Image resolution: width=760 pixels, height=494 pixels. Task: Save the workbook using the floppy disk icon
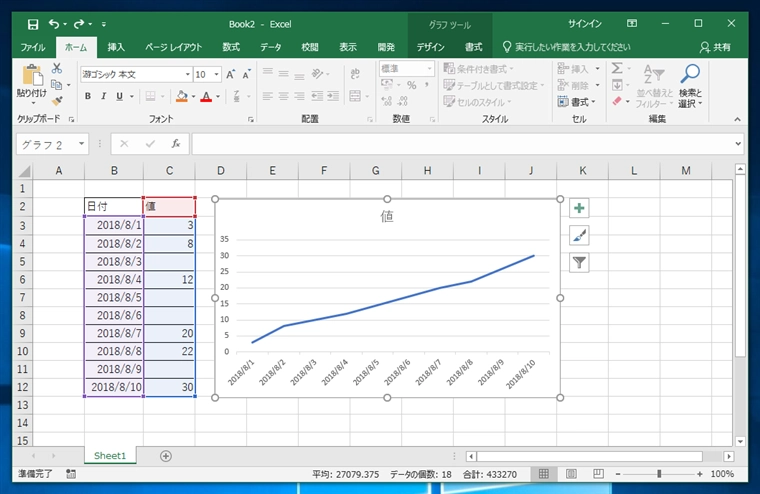pyautogui.click(x=32, y=24)
